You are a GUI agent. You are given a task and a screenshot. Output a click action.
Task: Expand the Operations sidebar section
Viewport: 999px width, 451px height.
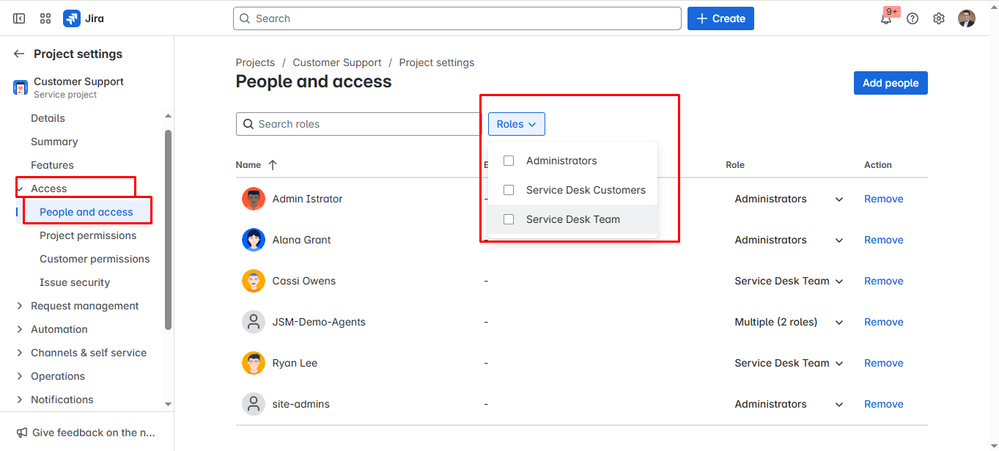coord(20,376)
